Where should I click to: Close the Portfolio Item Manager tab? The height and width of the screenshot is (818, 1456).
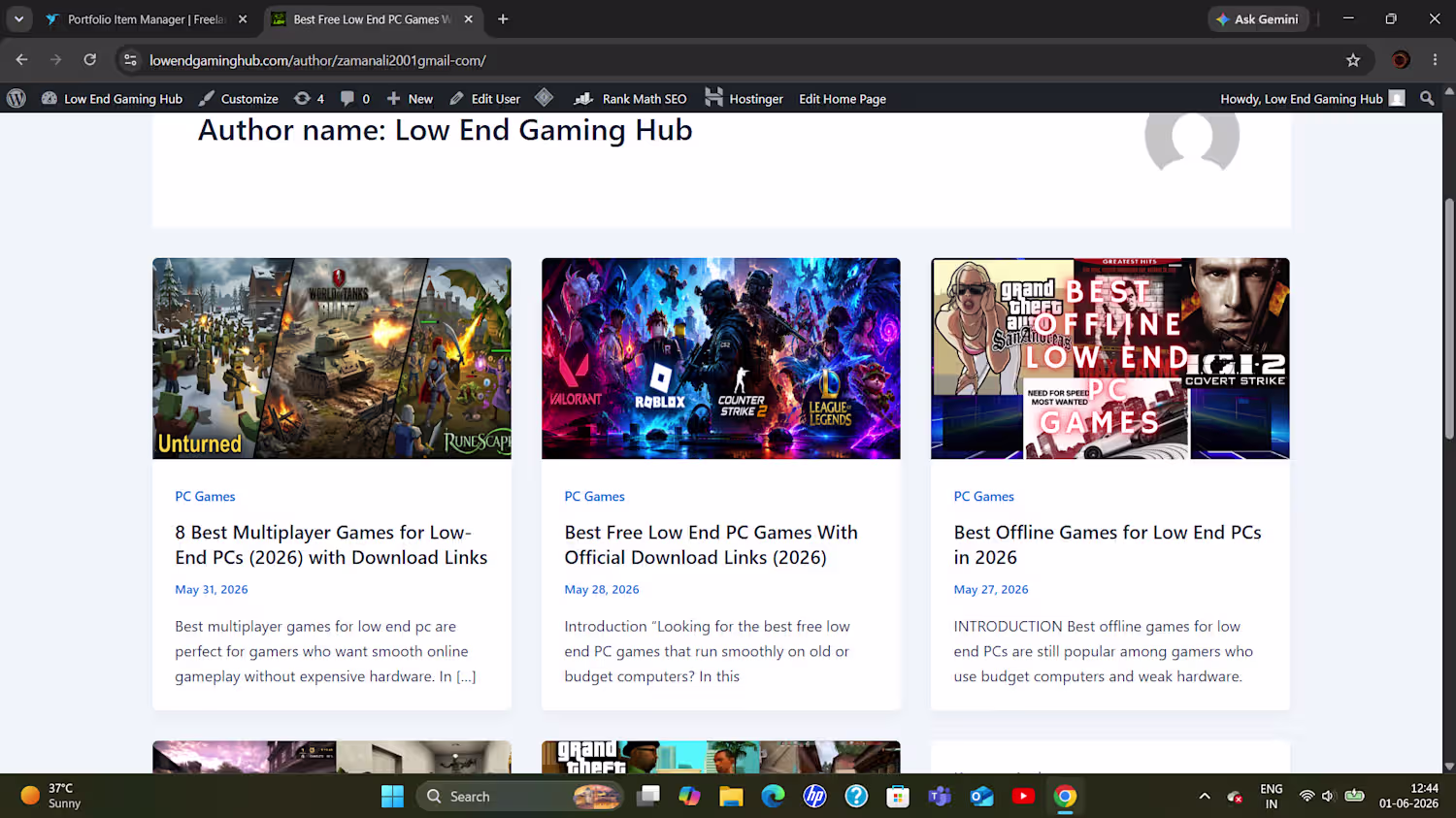243,19
